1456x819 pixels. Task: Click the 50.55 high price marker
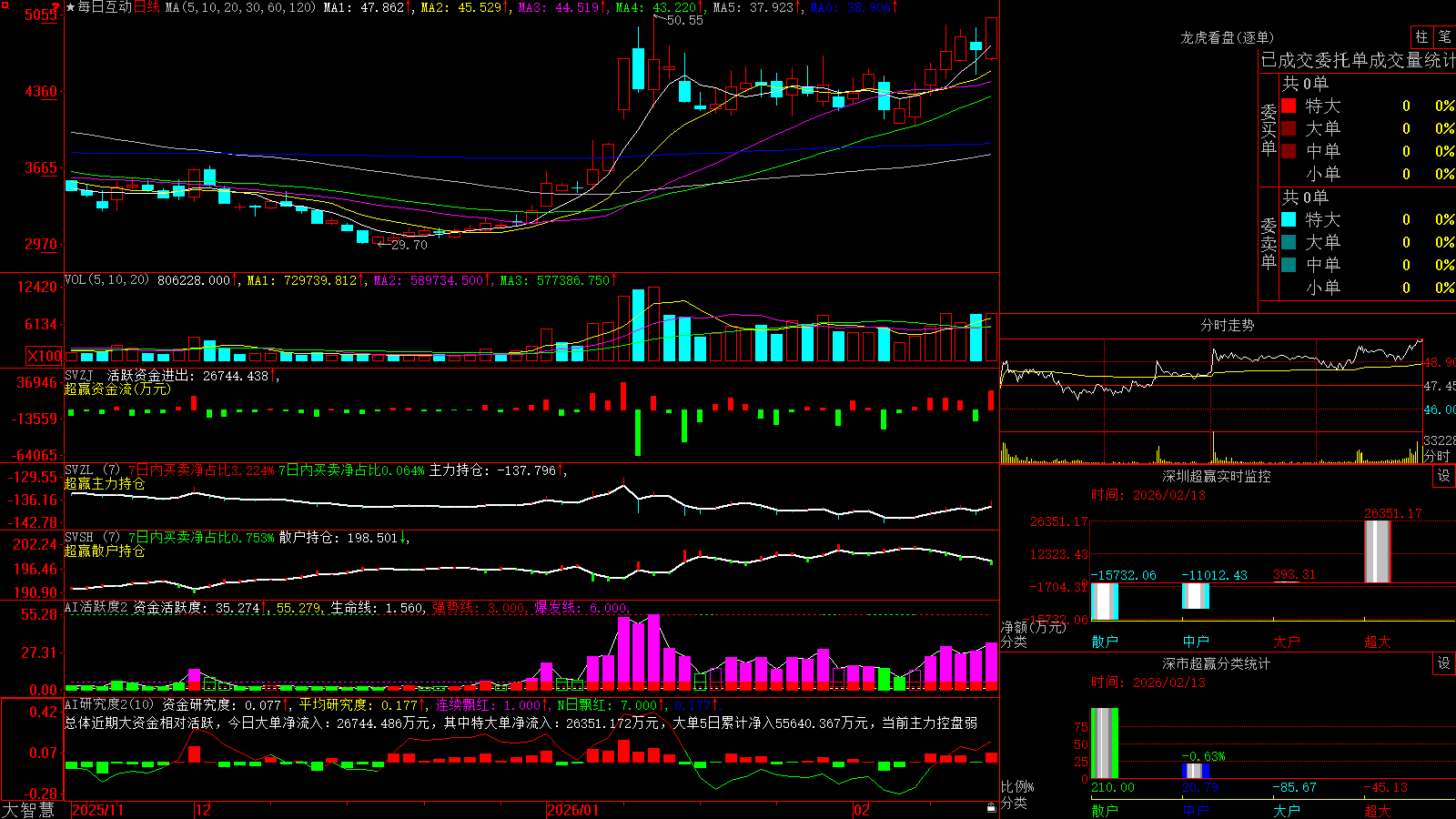point(684,20)
